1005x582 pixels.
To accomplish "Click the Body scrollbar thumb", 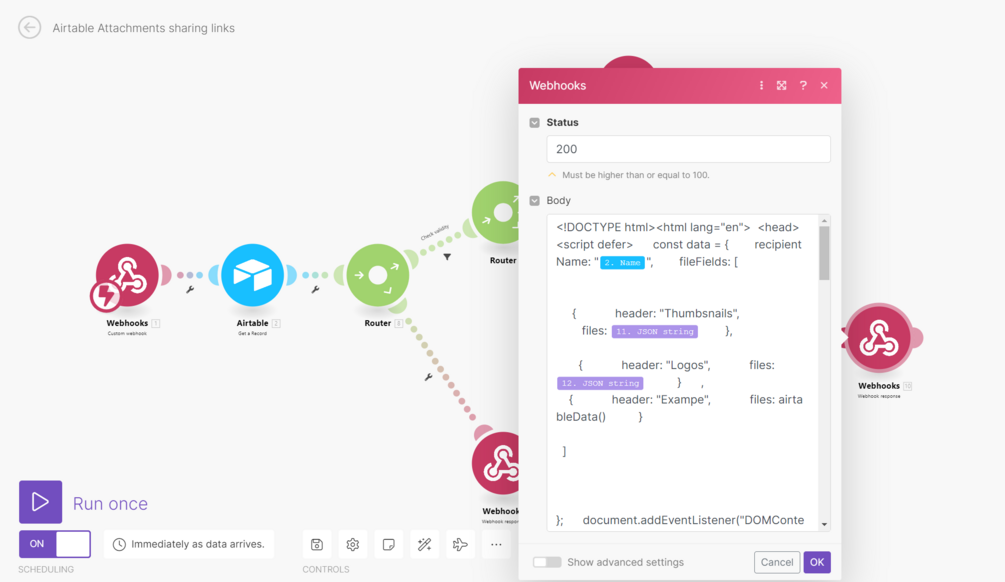I will 824,253.
